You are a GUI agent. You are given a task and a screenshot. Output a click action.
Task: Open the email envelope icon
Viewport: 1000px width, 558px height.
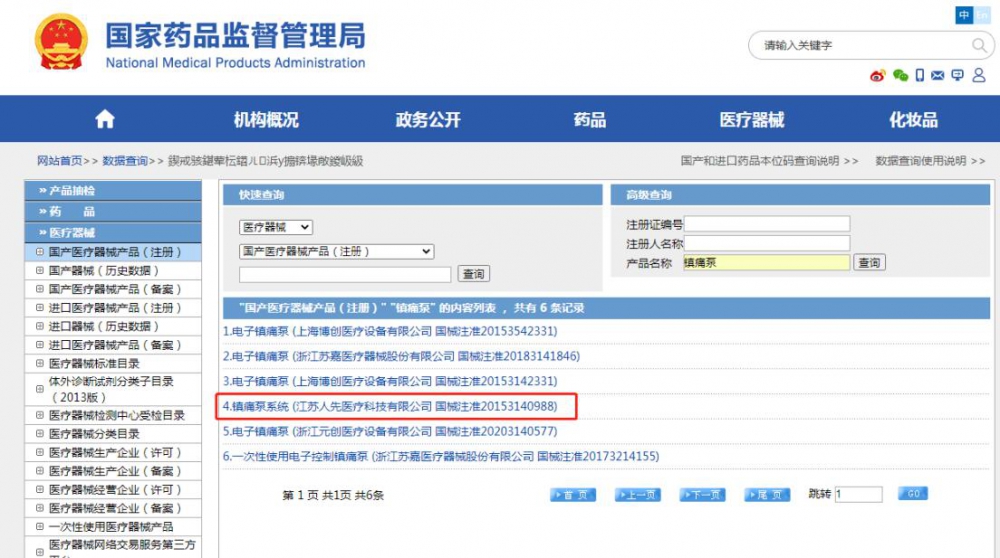click(x=937, y=76)
